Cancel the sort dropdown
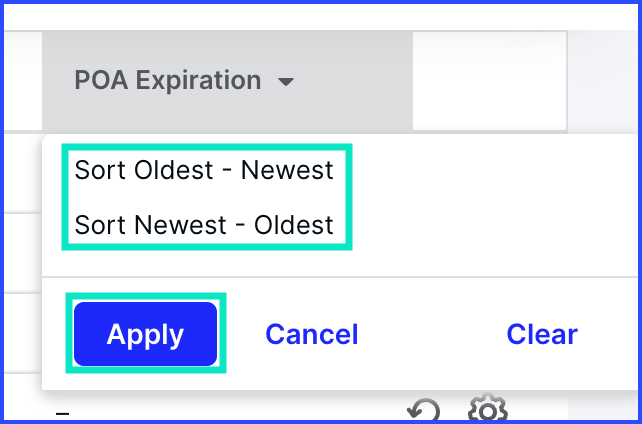Screen dimensions: 642x424 tap(312, 334)
